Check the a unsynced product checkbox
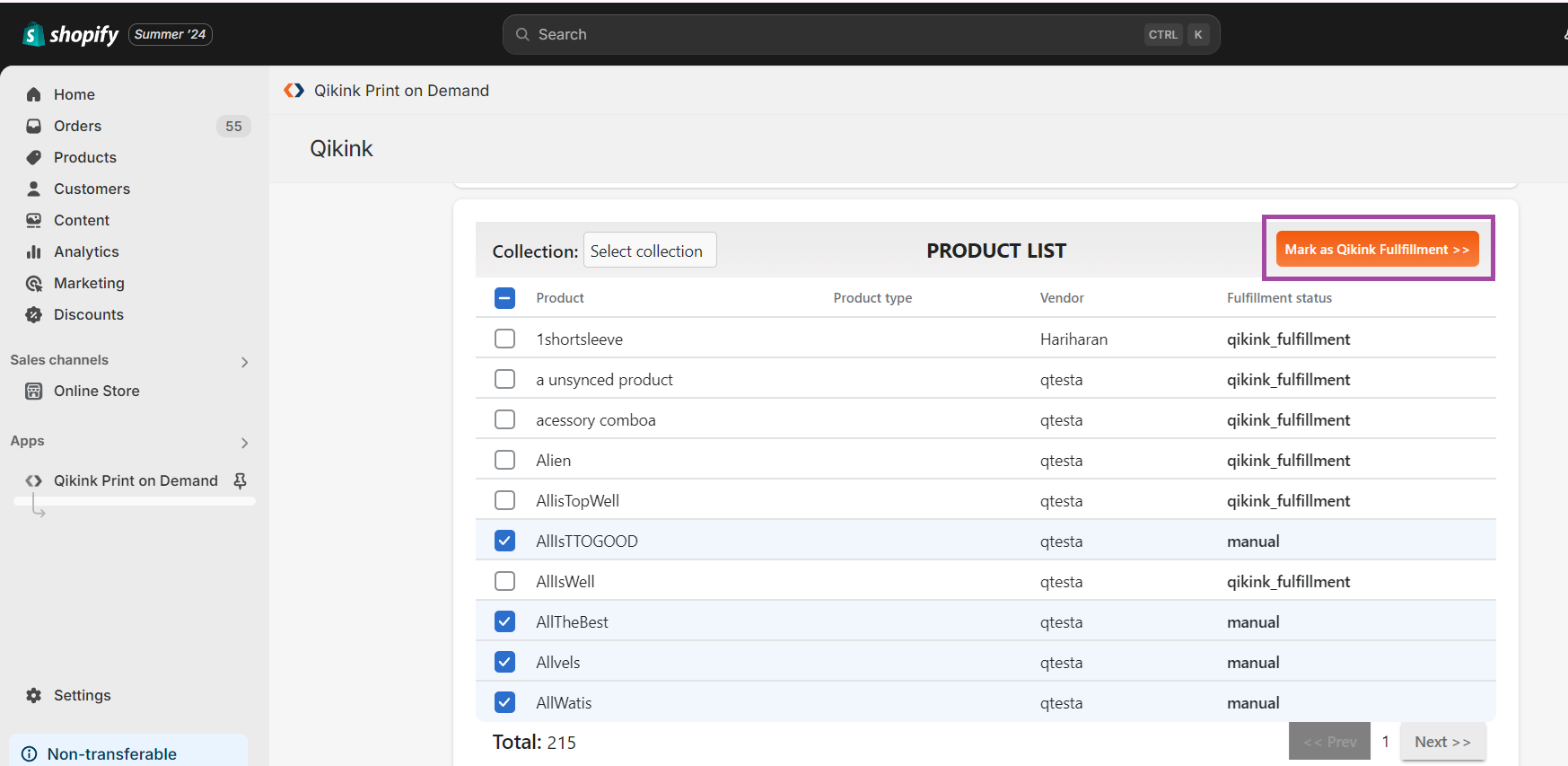The height and width of the screenshot is (766, 1568). (505, 379)
